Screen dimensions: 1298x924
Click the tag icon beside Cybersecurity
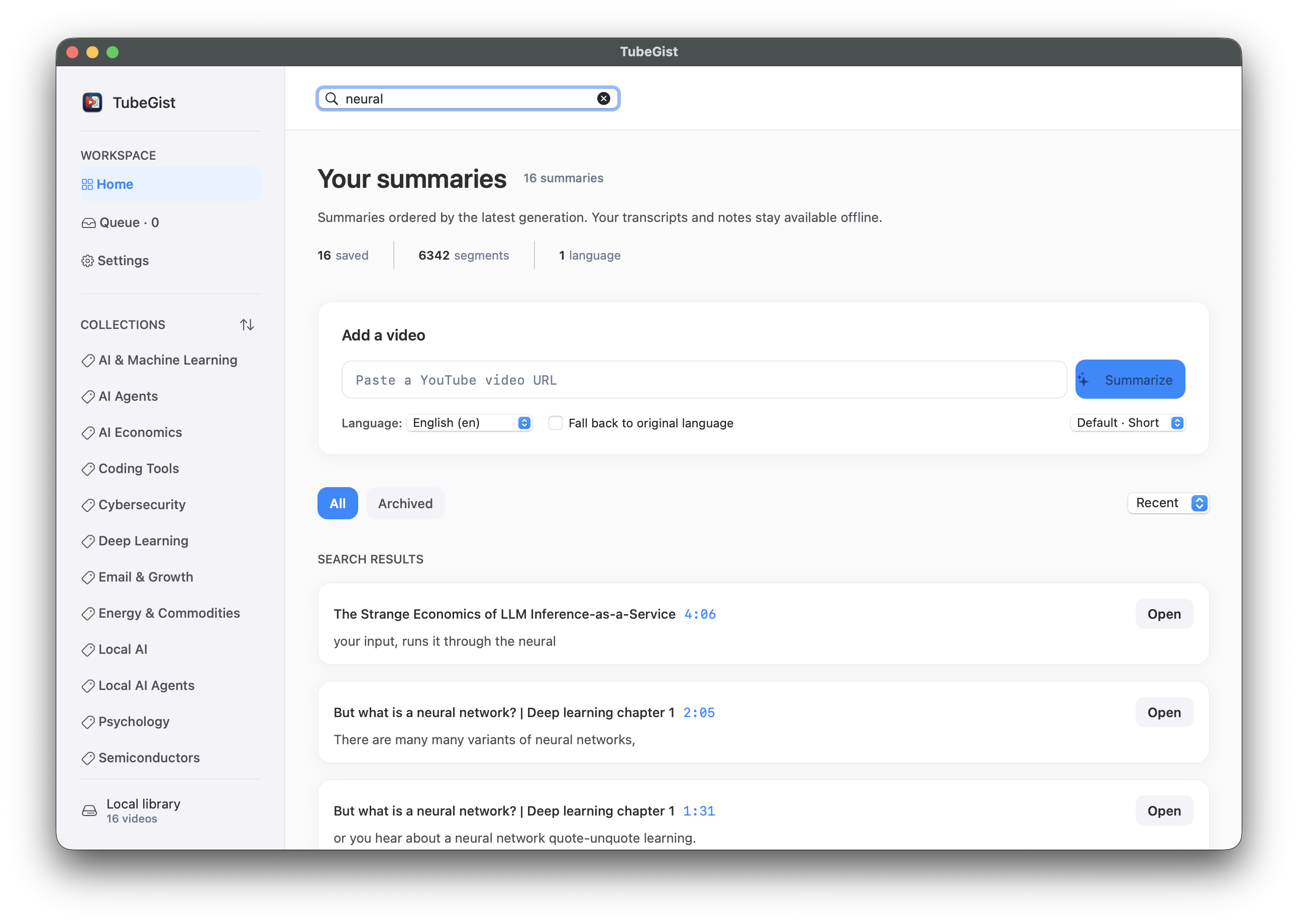pyautogui.click(x=87, y=505)
